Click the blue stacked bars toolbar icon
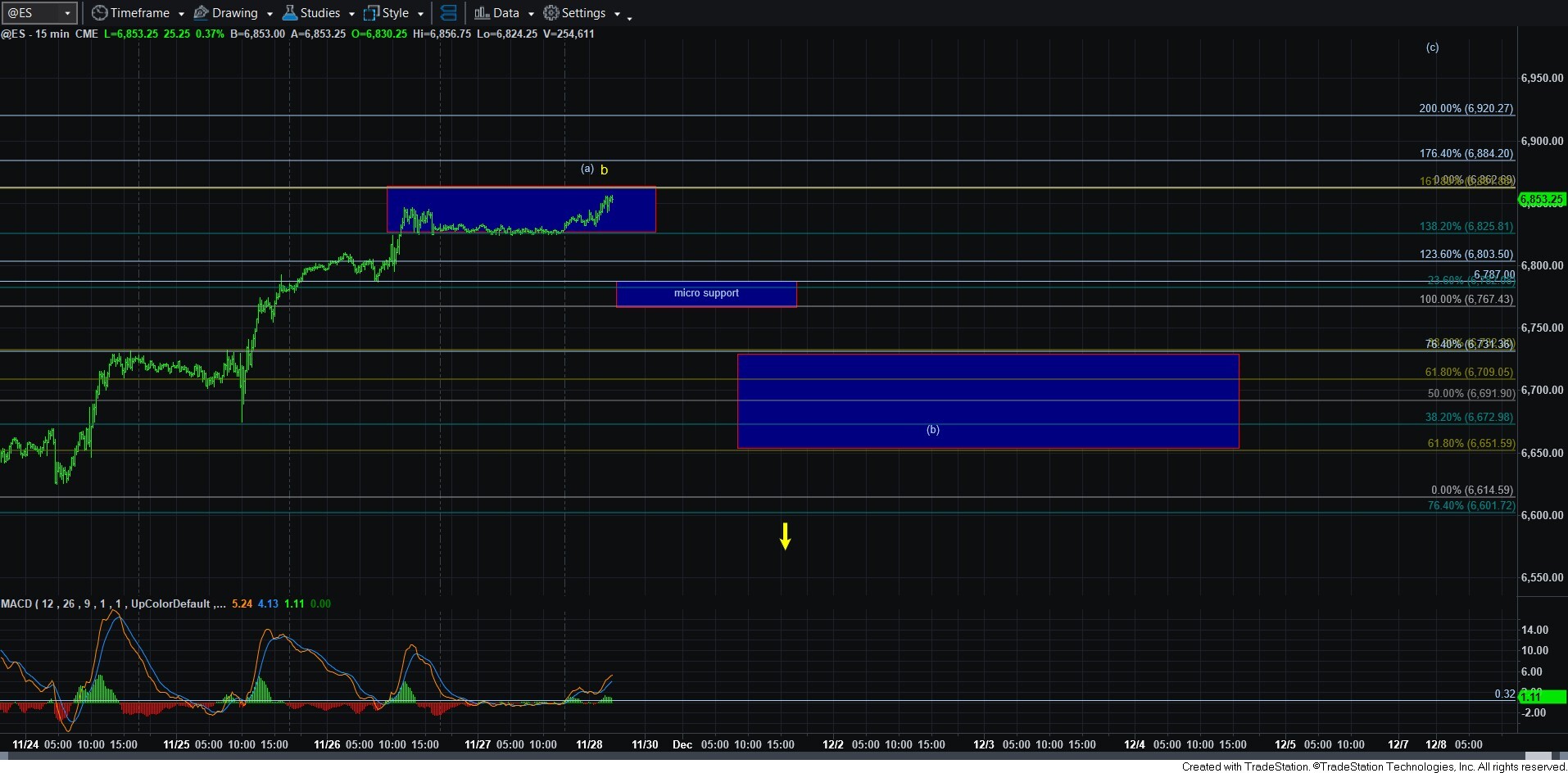The height and width of the screenshot is (773, 1568). click(x=448, y=13)
